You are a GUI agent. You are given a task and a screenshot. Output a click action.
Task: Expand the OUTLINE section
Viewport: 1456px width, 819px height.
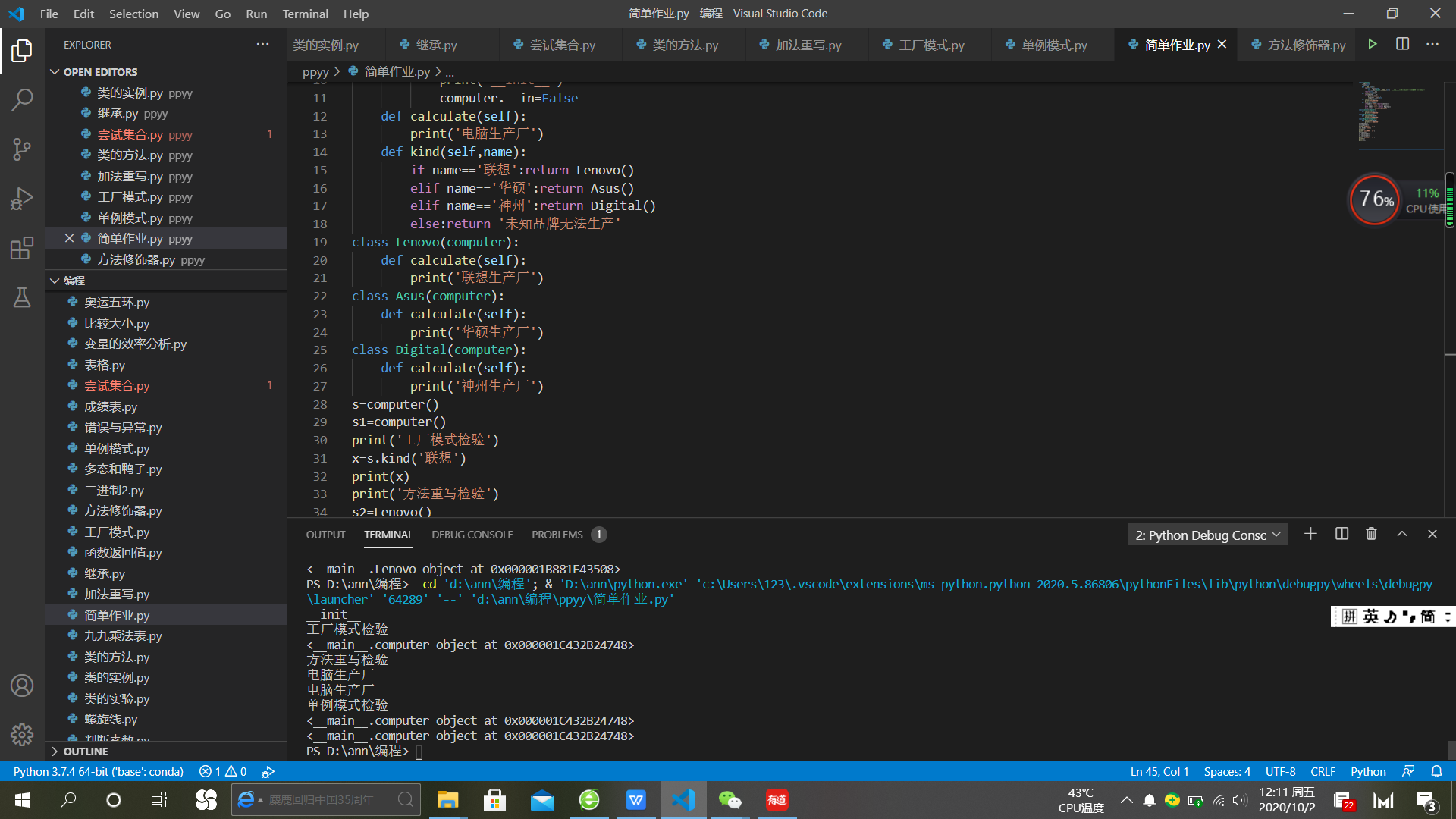click(x=85, y=752)
